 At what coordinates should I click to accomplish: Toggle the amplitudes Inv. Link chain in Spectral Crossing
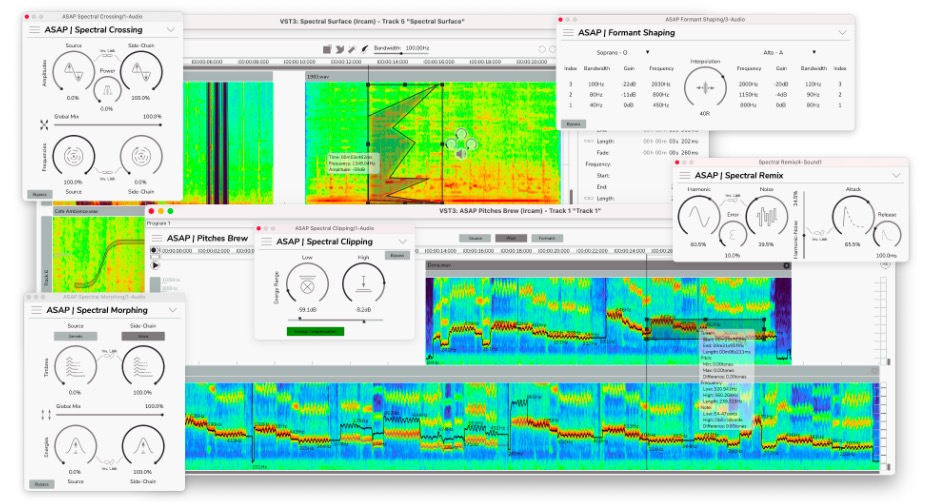tap(108, 55)
